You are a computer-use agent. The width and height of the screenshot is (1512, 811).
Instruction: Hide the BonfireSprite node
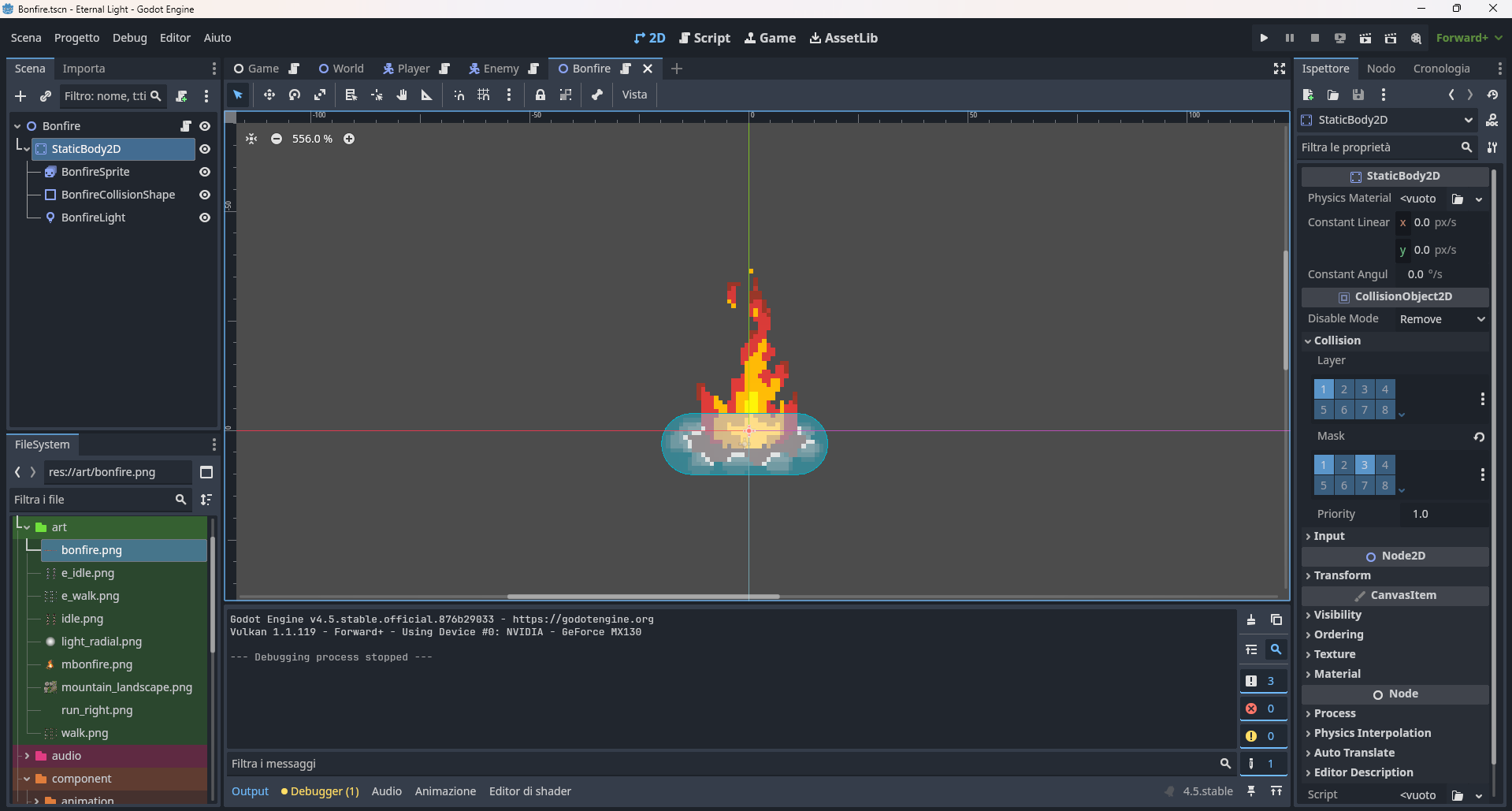pyautogui.click(x=205, y=172)
